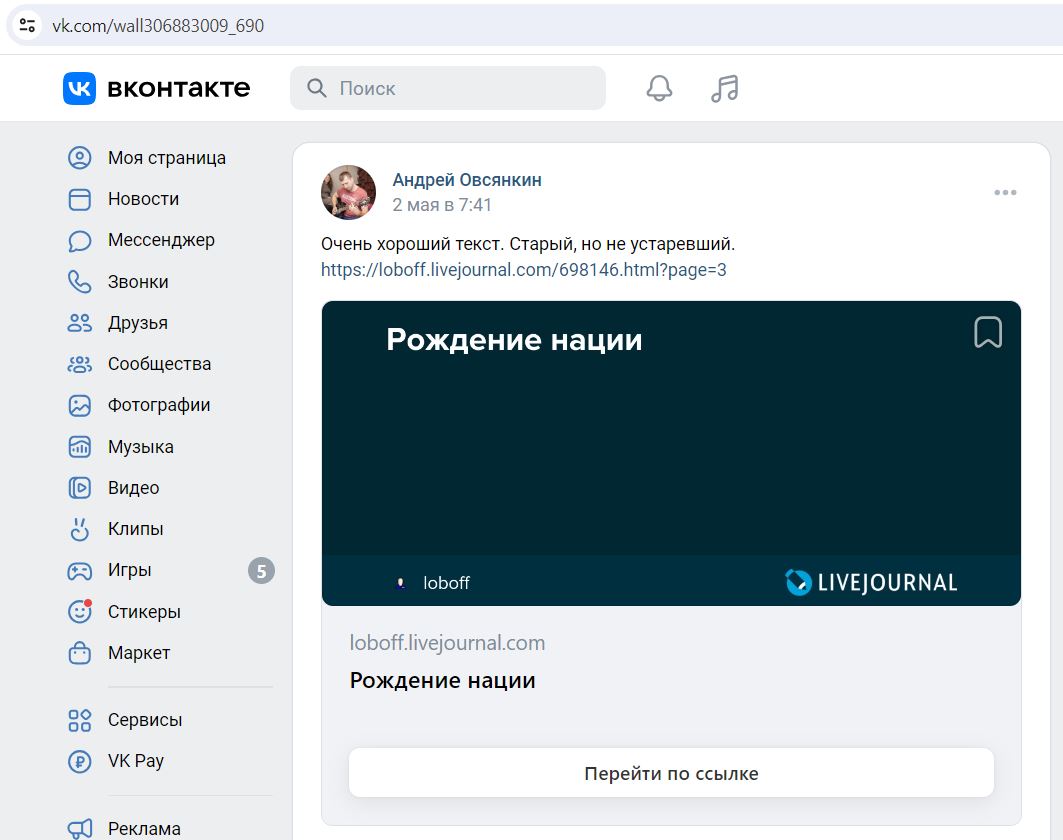Click the Маркет shopping bag icon
Screen dimensions: 1063x840
coord(79,653)
